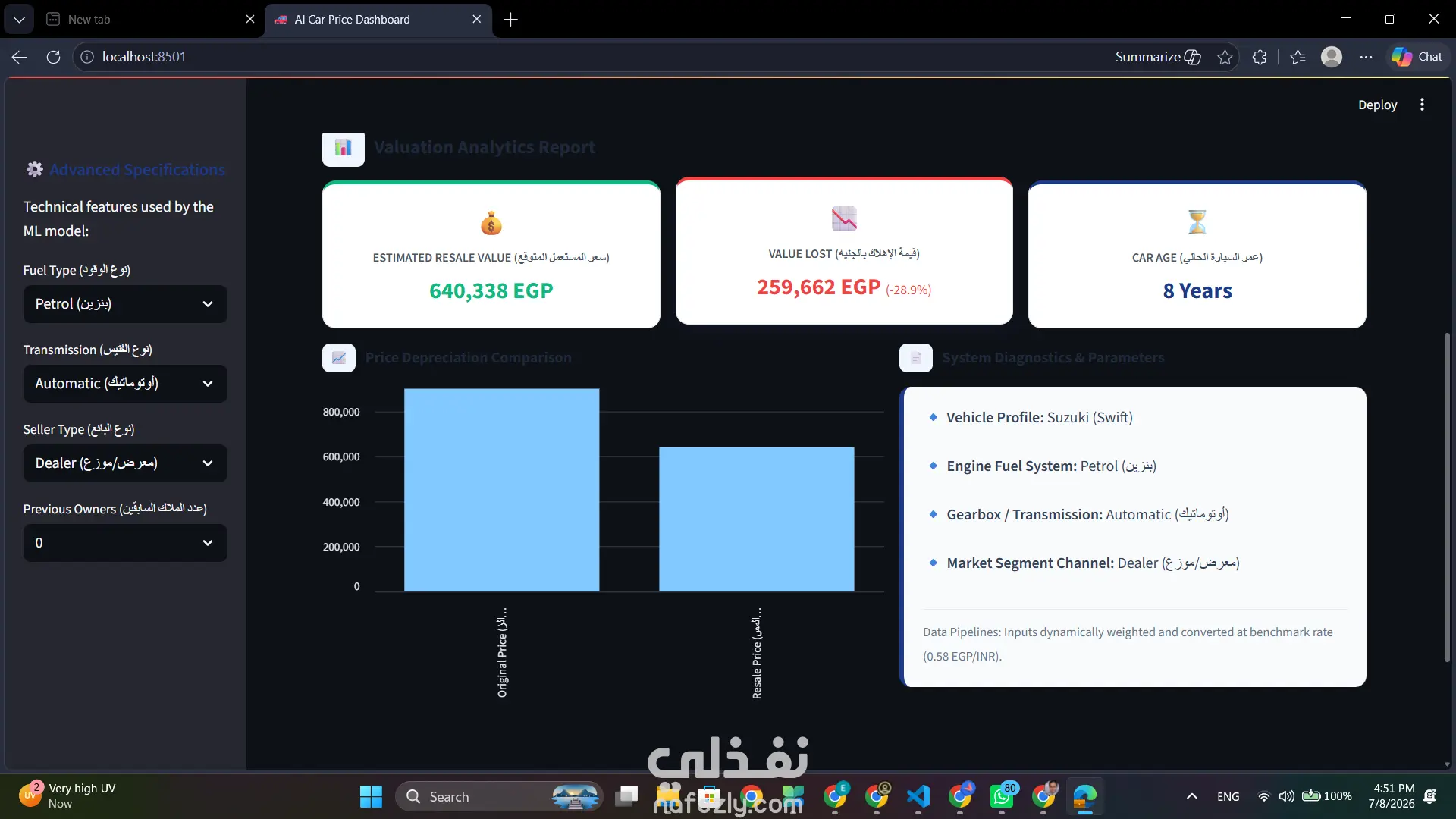Click the Engine Fuel System line
The image size is (1456, 819).
1051,466
